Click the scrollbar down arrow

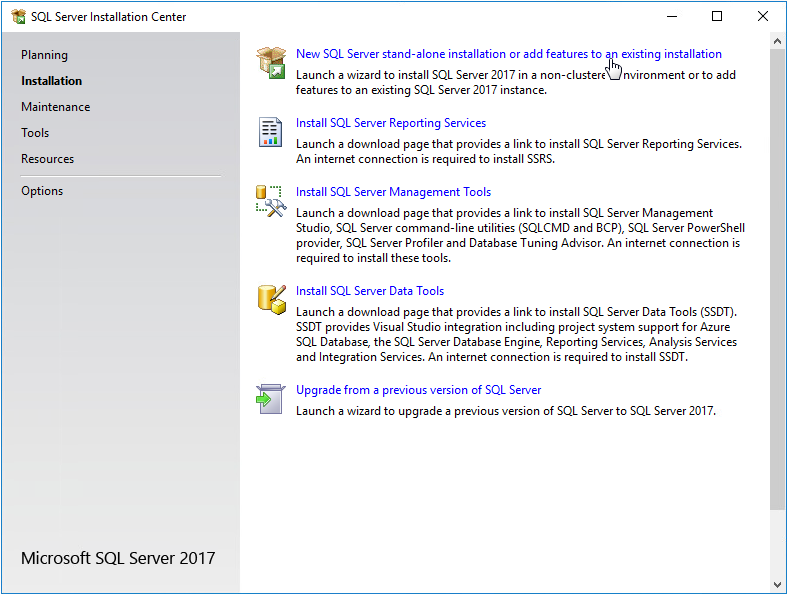pyautogui.click(x=777, y=584)
